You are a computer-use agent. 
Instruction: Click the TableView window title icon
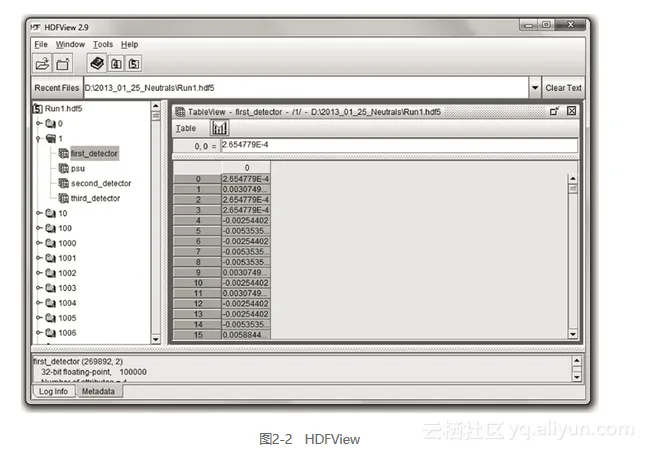180,112
